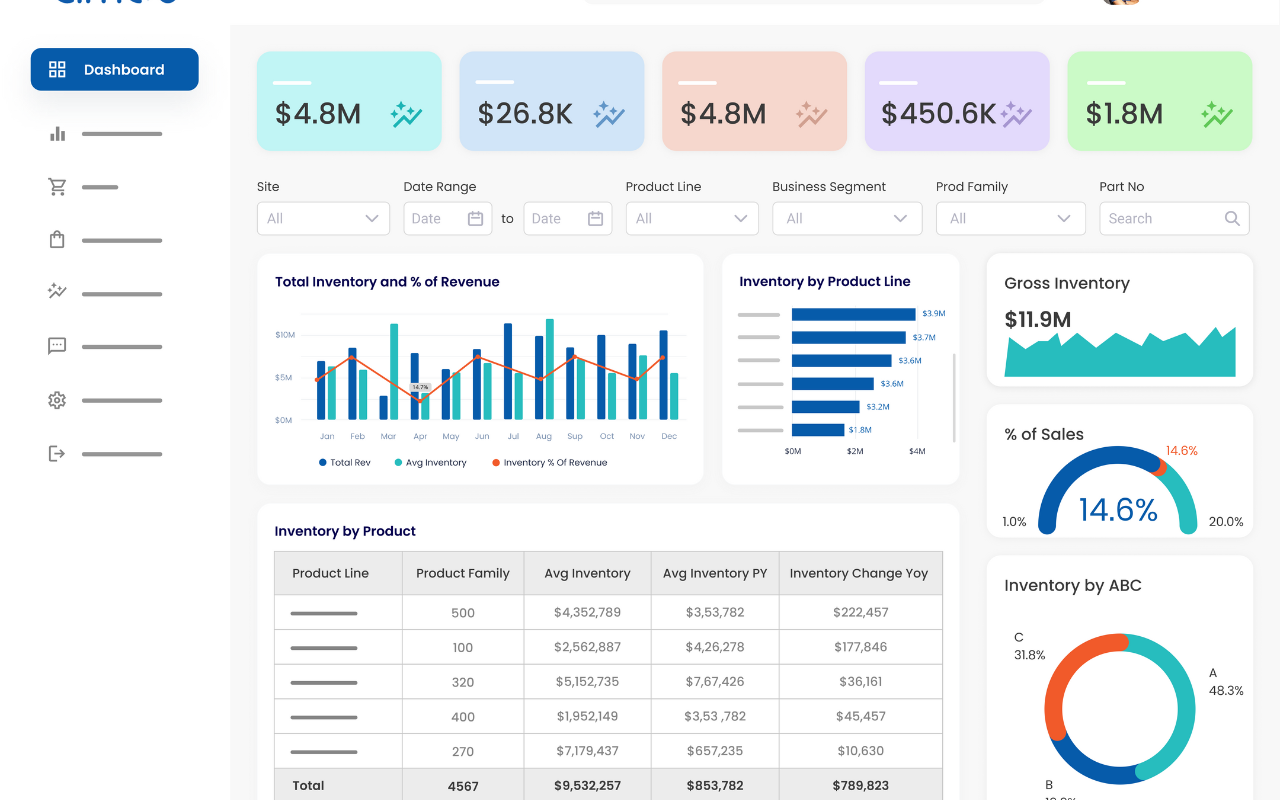Open calendar icon in start Date field

pos(475,218)
